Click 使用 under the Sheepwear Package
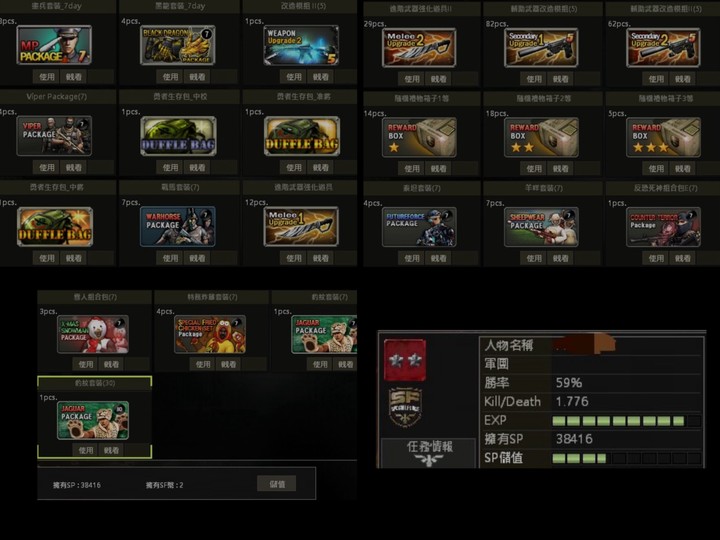Screen dimensions: 720x540 click(x=534, y=258)
